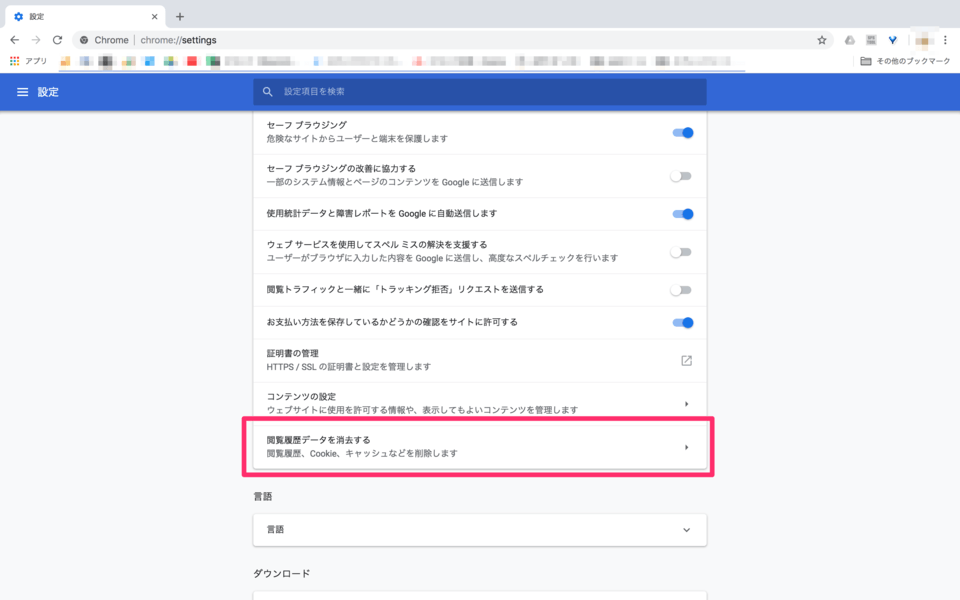Screen dimensions: 960x600
Task: Click the back navigation arrow
Action: tap(14, 40)
